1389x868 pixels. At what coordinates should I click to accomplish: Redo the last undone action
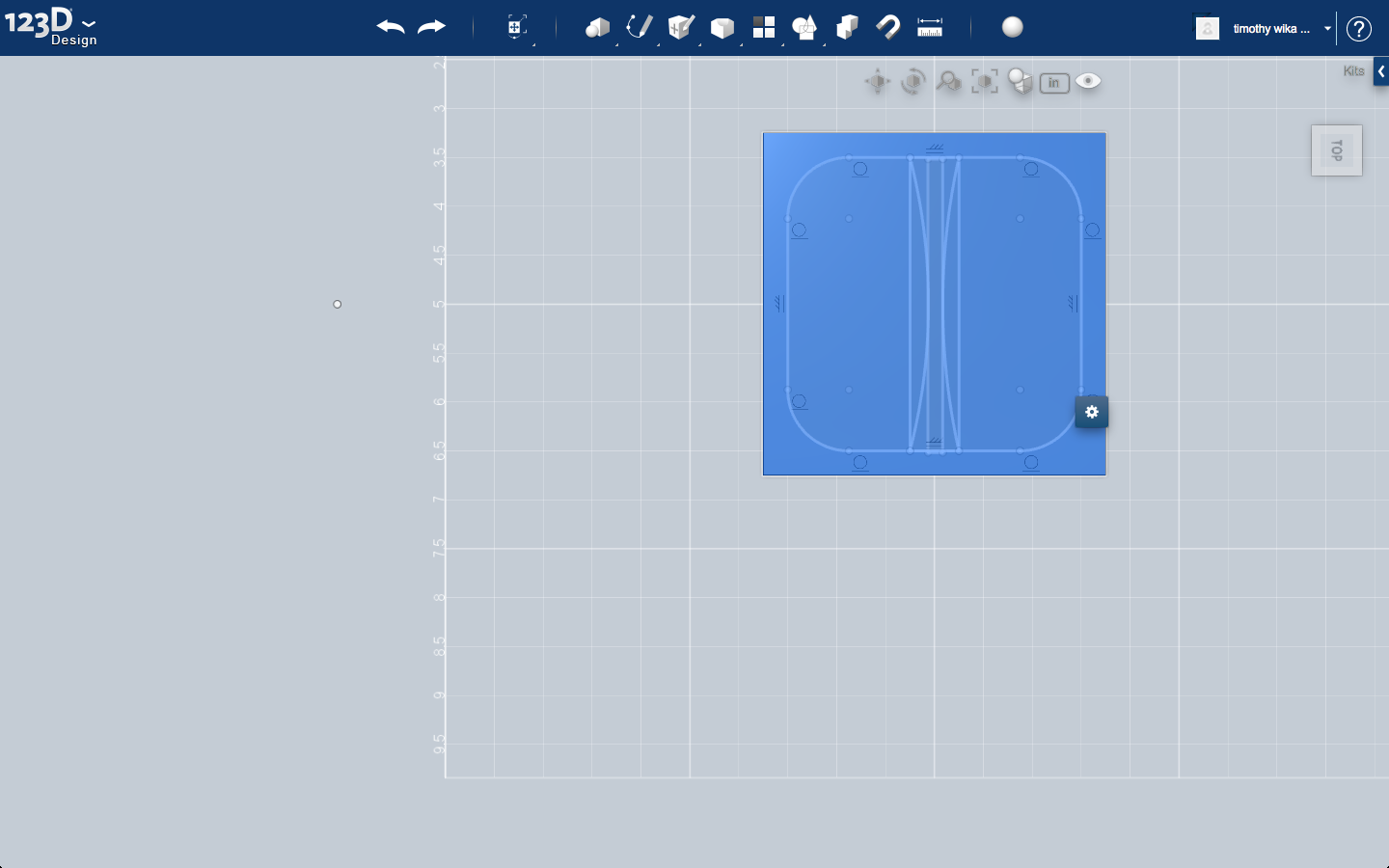point(431,27)
